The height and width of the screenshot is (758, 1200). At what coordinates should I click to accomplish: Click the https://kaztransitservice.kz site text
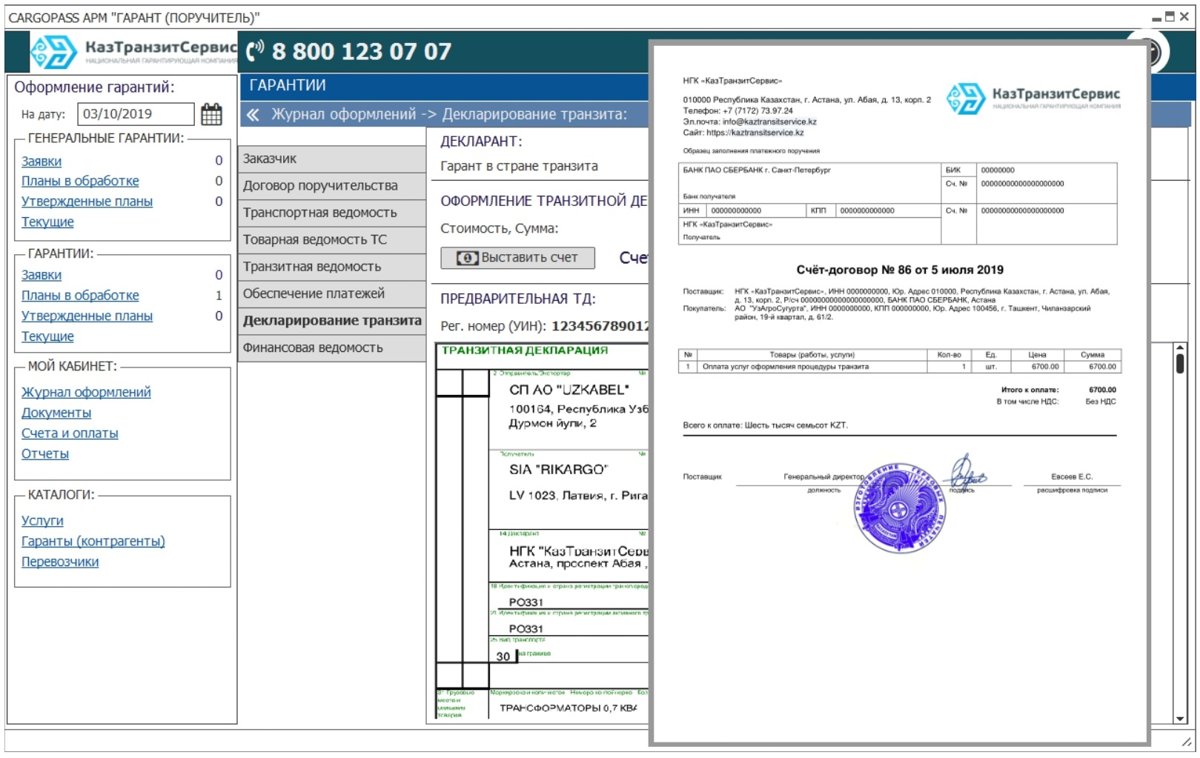(x=753, y=132)
